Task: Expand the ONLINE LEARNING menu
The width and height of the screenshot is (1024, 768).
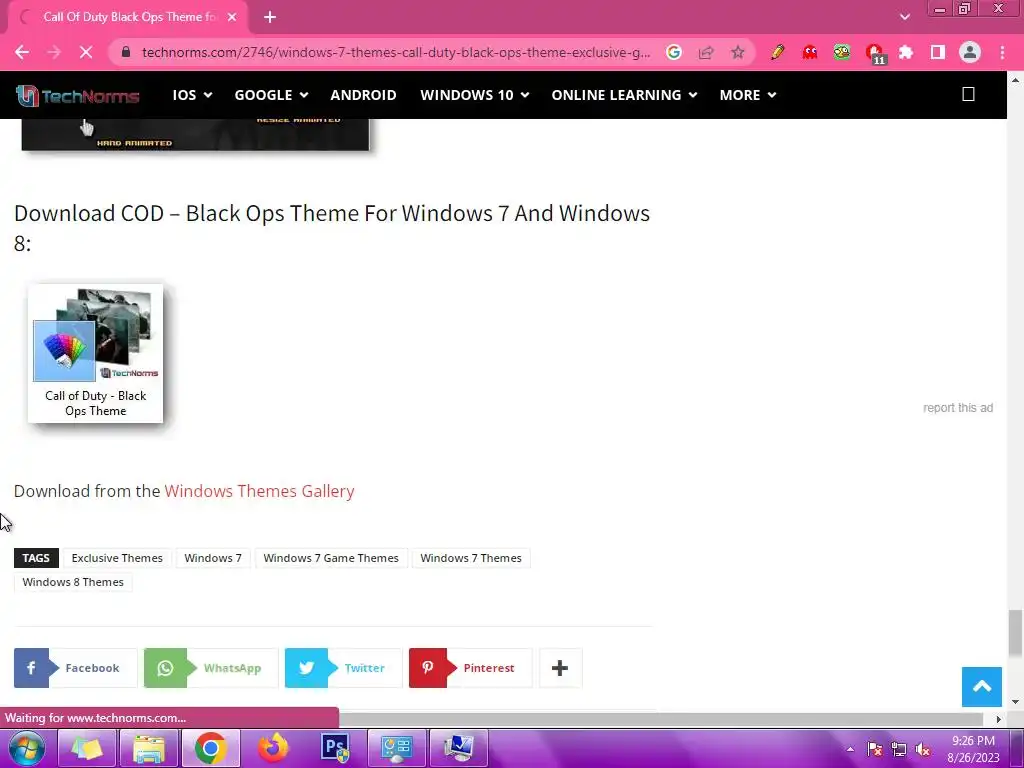Action: pyautogui.click(x=624, y=95)
